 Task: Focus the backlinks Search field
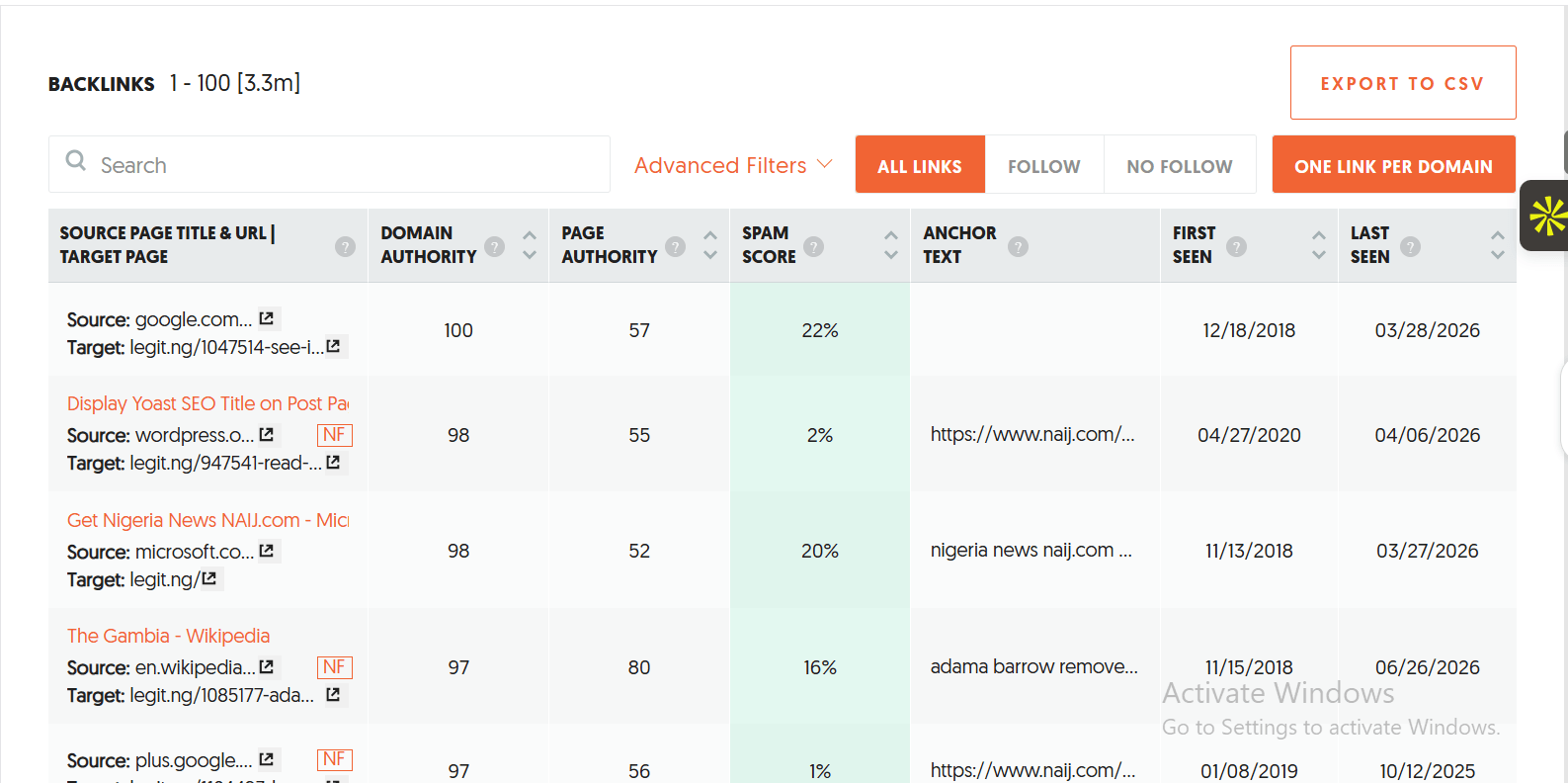tap(329, 164)
